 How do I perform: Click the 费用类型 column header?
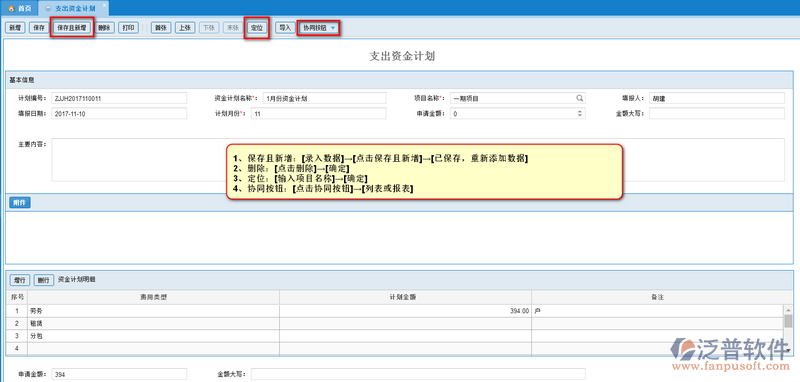point(154,297)
